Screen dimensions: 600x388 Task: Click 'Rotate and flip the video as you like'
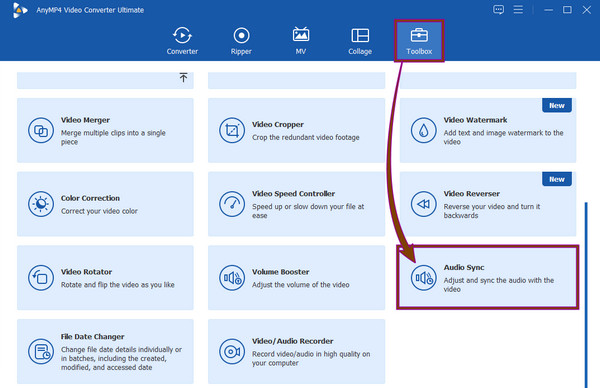coord(117,285)
